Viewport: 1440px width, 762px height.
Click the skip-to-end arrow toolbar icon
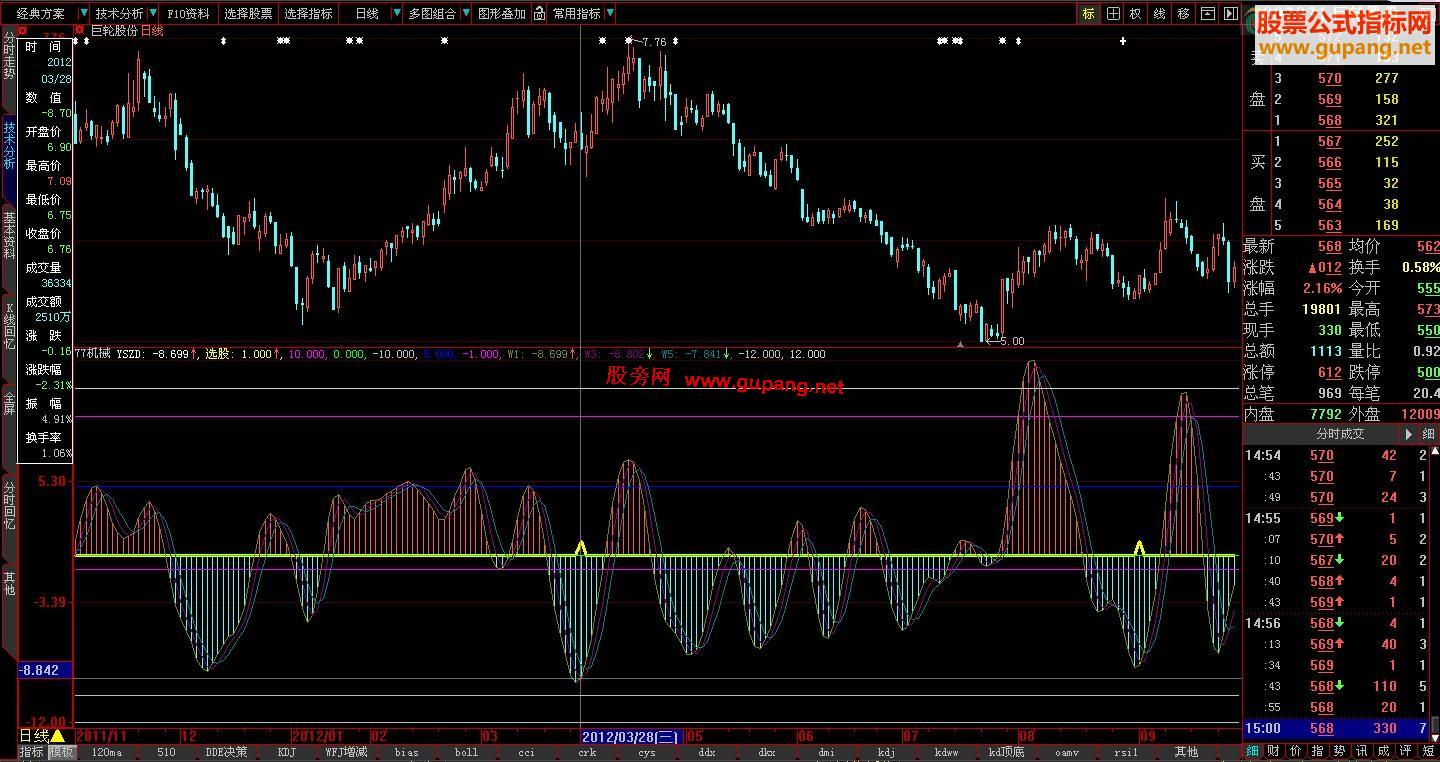pyautogui.click(x=1231, y=14)
